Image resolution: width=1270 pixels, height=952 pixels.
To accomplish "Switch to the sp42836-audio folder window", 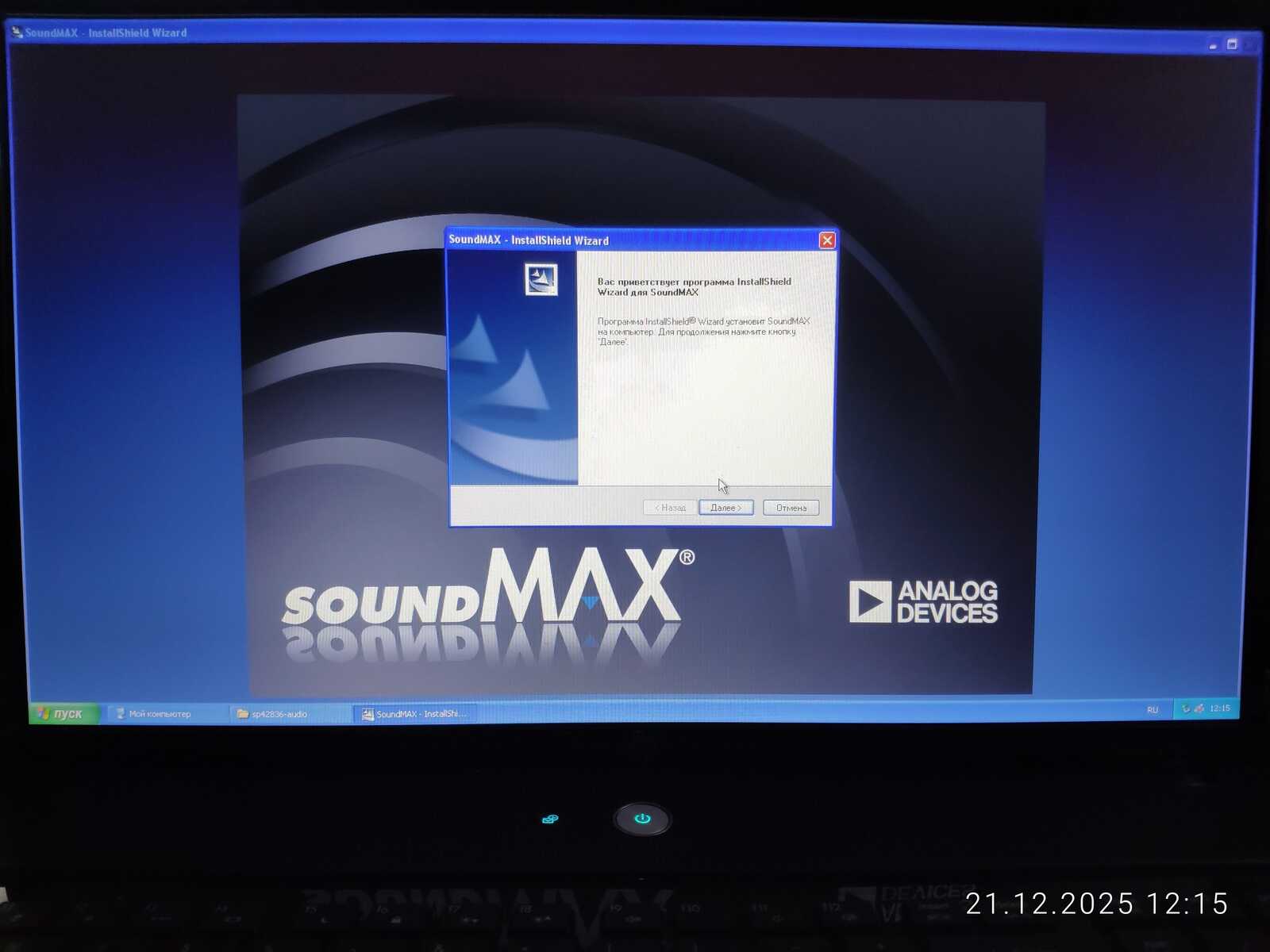I will [x=291, y=714].
